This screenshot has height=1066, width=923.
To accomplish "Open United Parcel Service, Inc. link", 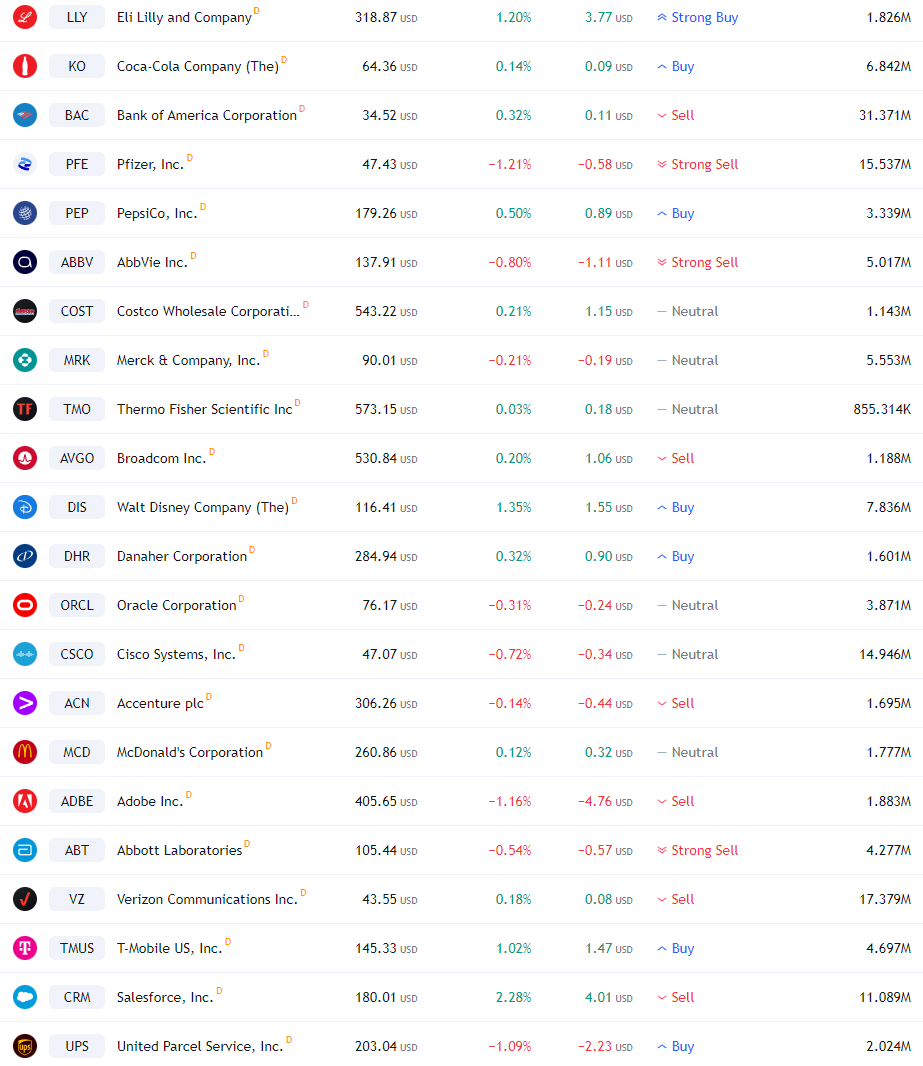I will click(200, 1046).
